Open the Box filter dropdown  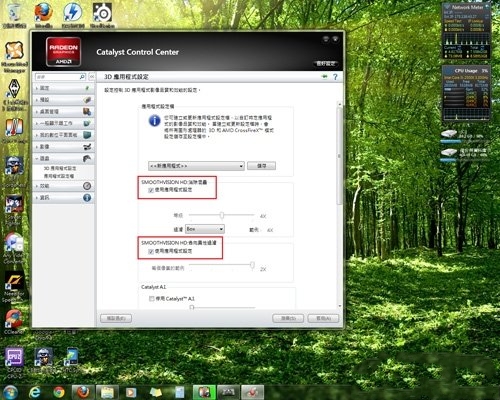pyautogui.click(x=205, y=229)
